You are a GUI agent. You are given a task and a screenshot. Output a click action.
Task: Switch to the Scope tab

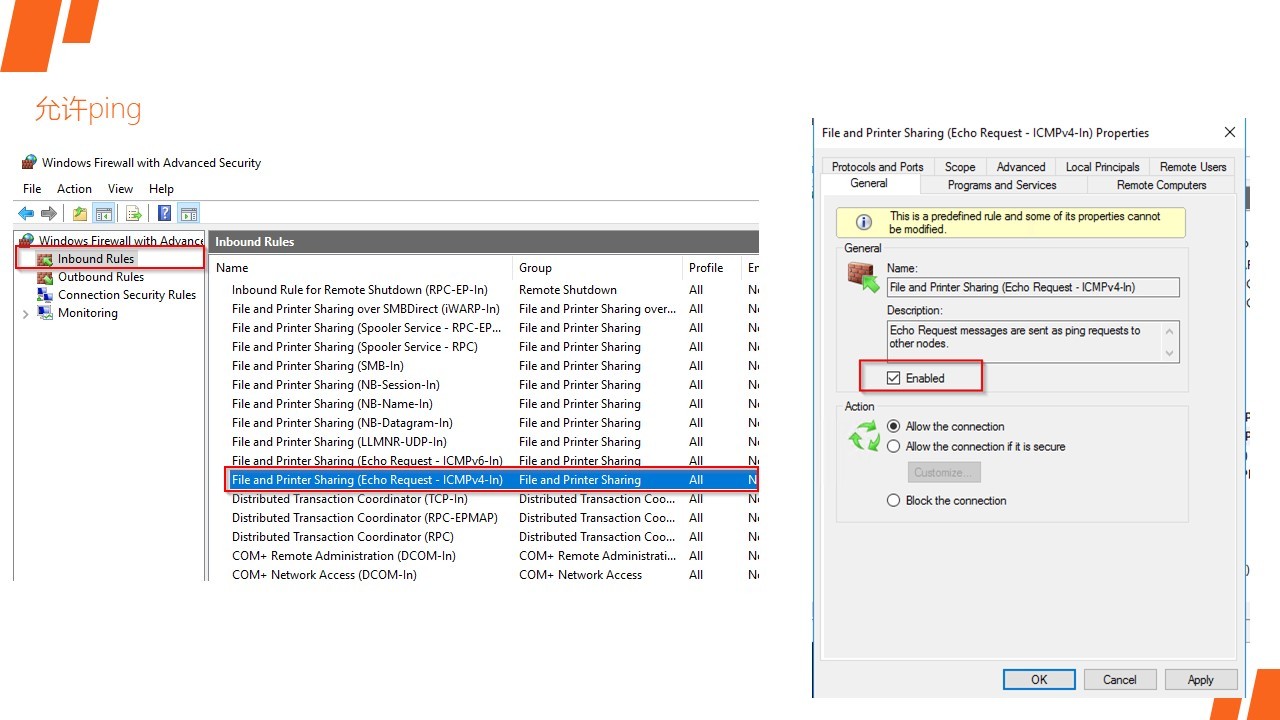coord(960,167)
